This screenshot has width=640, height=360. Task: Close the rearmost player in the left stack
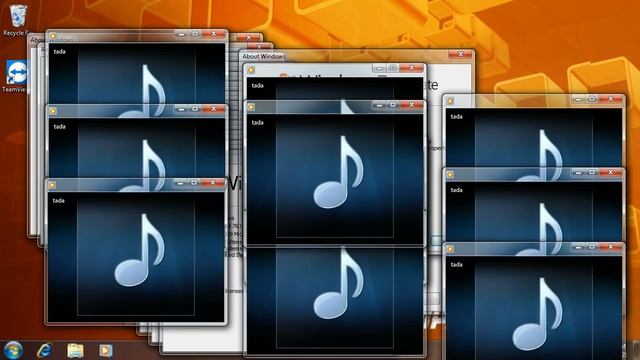point(214,34)
